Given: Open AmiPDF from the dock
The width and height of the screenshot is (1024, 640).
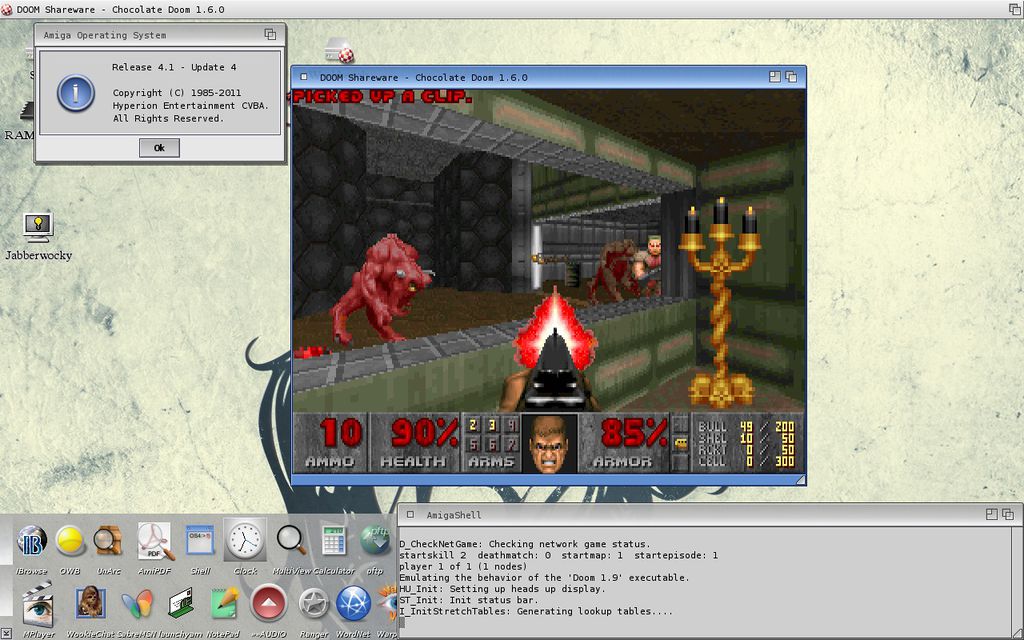Looking at the screenshot, I should (x=155, y=541).
